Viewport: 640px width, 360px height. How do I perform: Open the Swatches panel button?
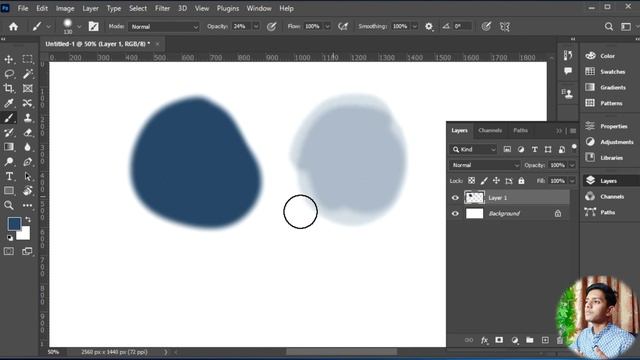click(605, 71)
